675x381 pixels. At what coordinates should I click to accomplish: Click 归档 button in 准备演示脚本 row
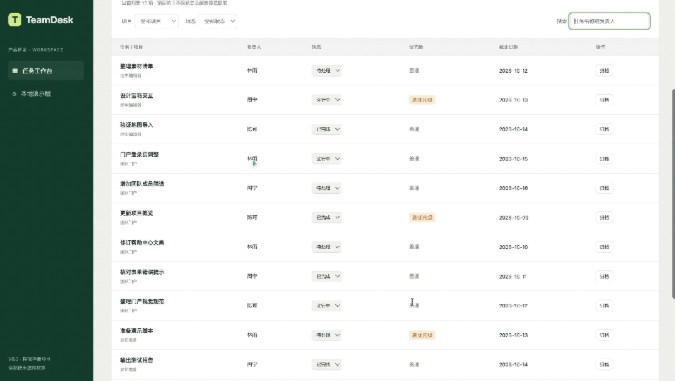(x=604, y=335)
